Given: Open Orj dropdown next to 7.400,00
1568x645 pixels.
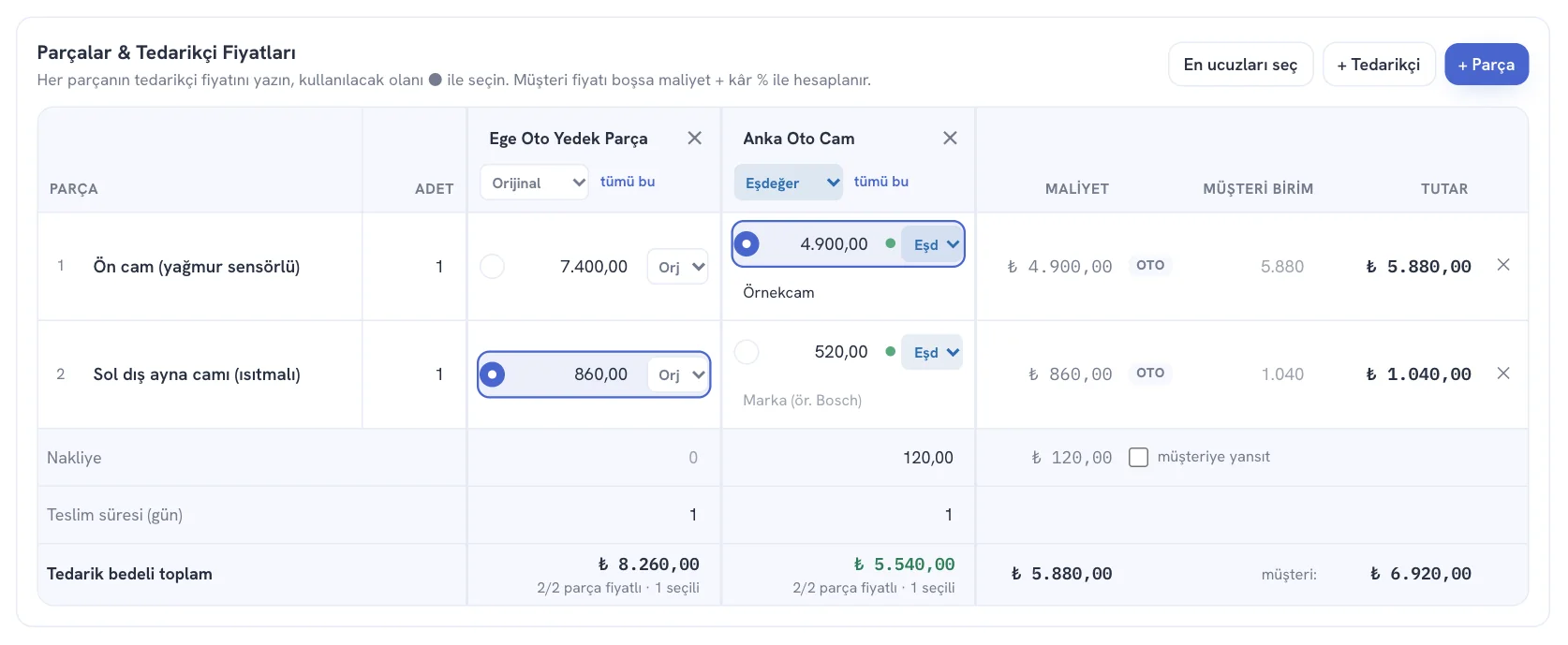Looking at the screenshot, I should 677,267.
